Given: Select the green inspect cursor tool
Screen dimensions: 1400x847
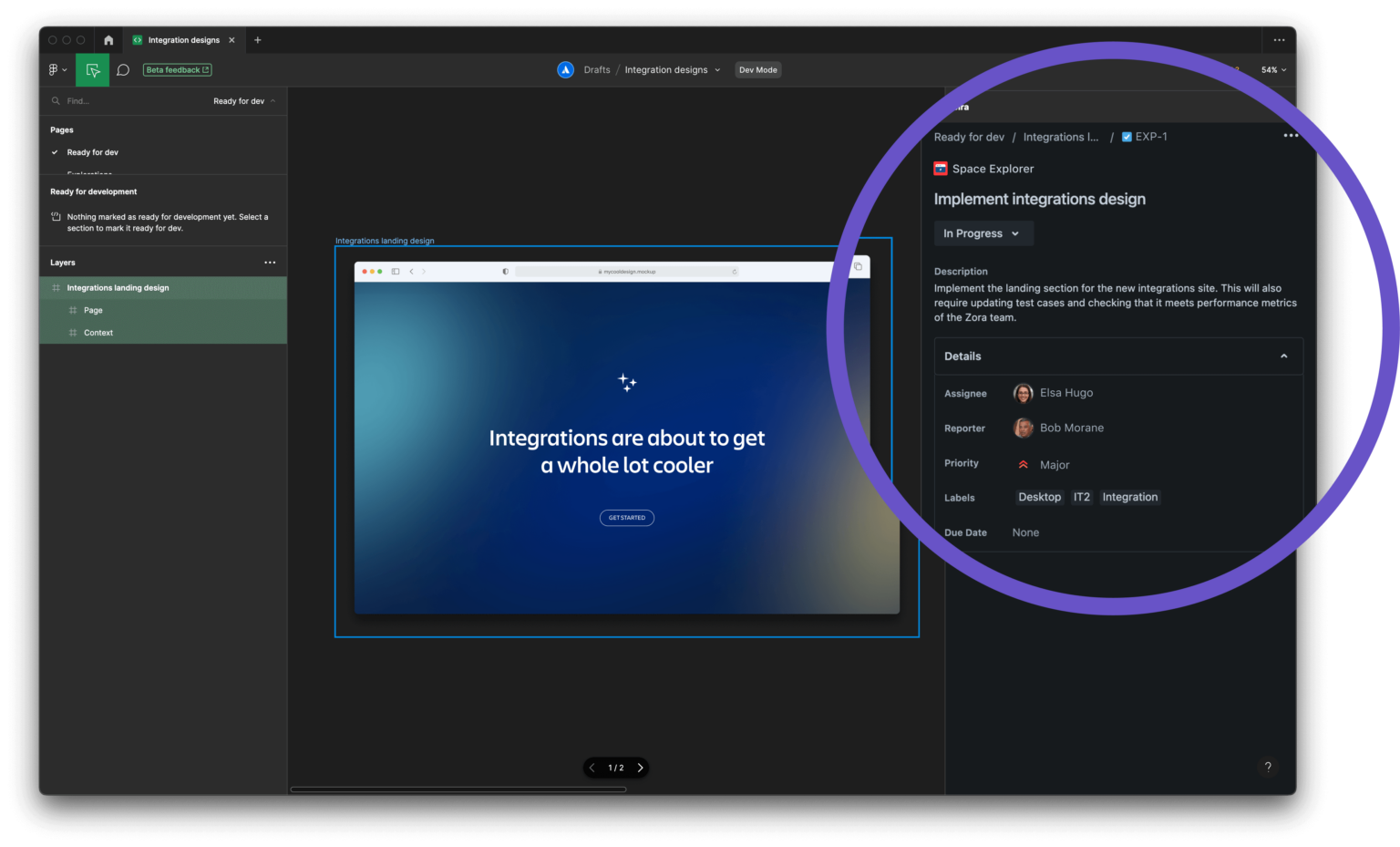Looking at the screenshot, I should coord(92,69).
